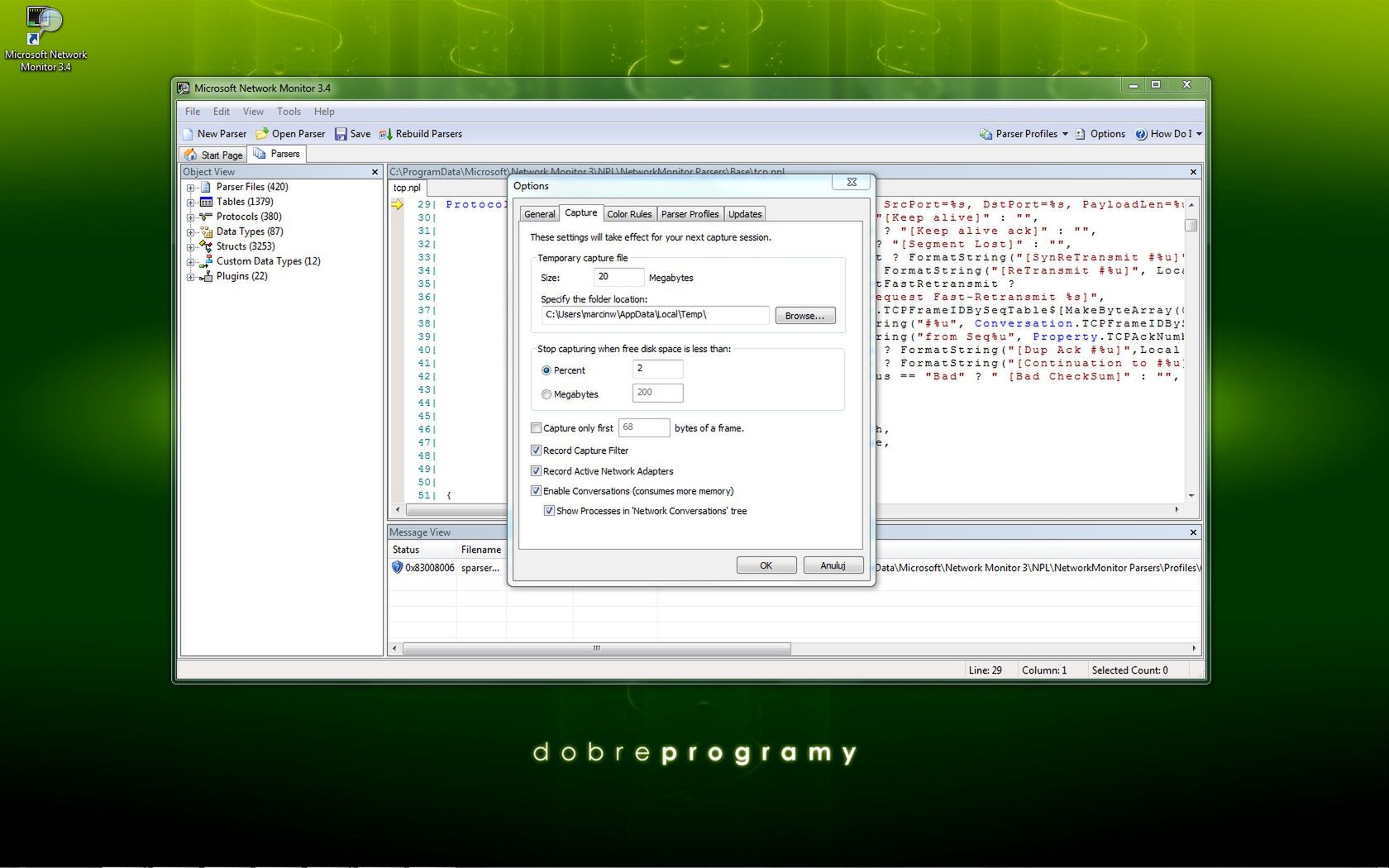Click the Parser Profiles toolbar icon

[986, 134]
